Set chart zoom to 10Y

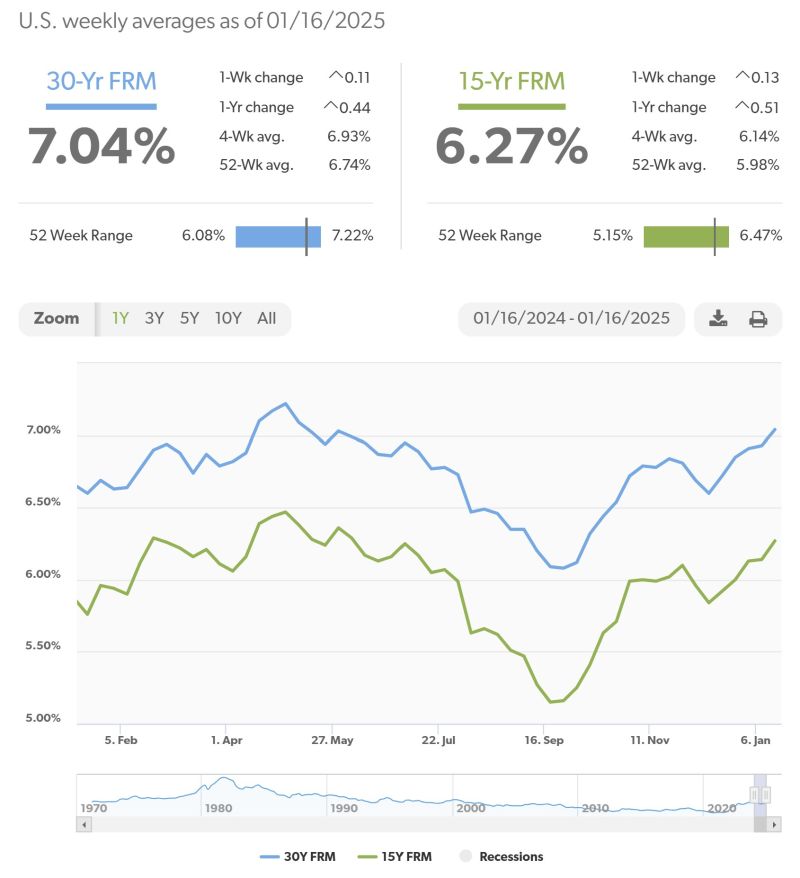[x=228, y=319]
